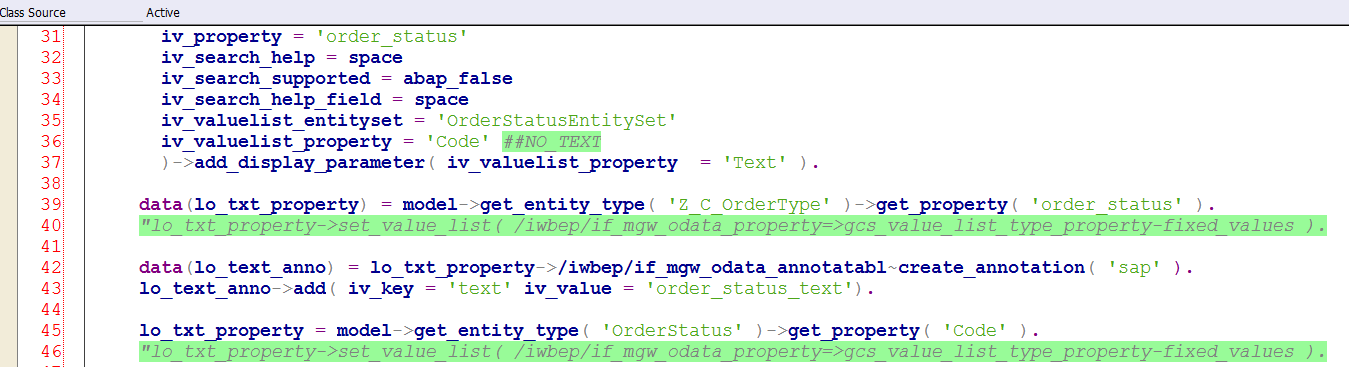Click iv_valuelist_property on line 36

pos(277,142)
